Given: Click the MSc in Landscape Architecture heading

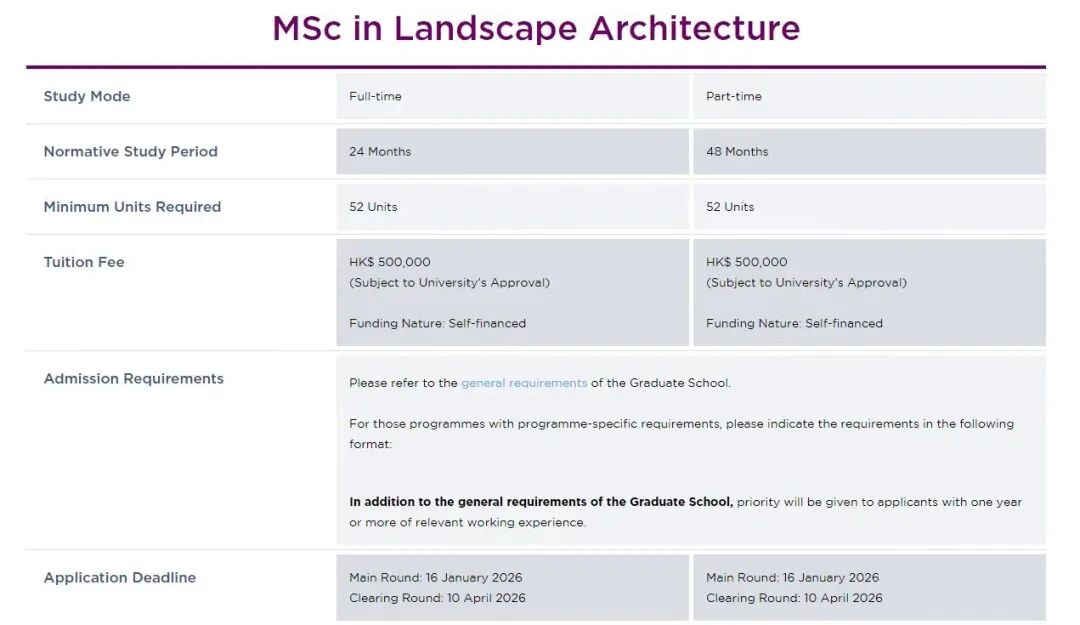Looking at the screenshot, I should [536, 29].
